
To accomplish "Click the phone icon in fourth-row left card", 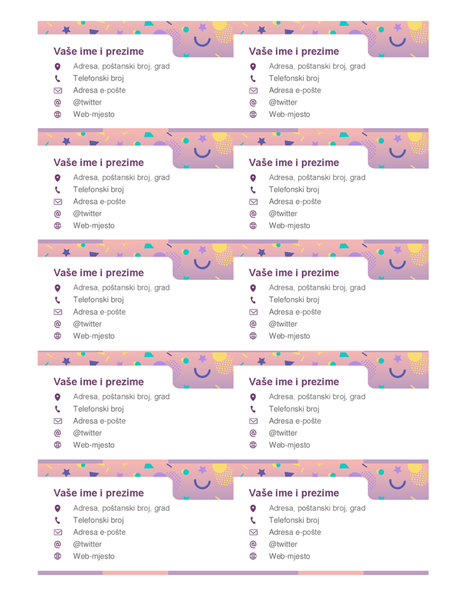I will 57,409.
